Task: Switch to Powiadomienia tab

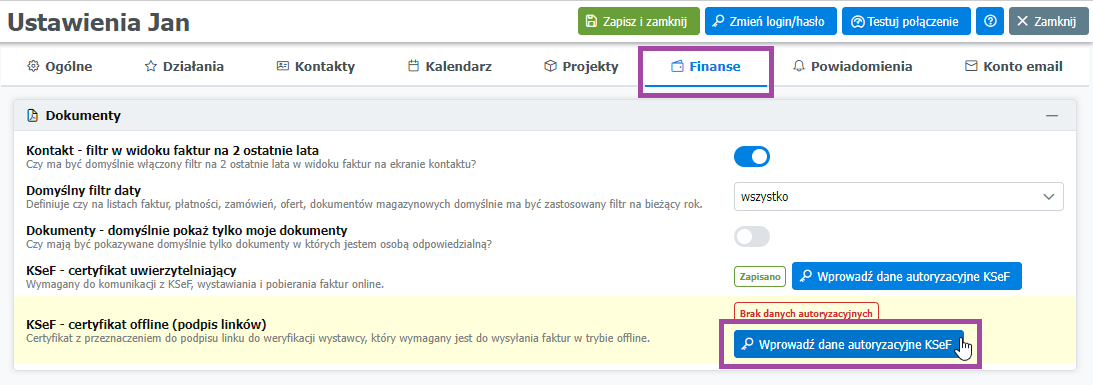Action: pyautogui.click(x=853, y=67)
